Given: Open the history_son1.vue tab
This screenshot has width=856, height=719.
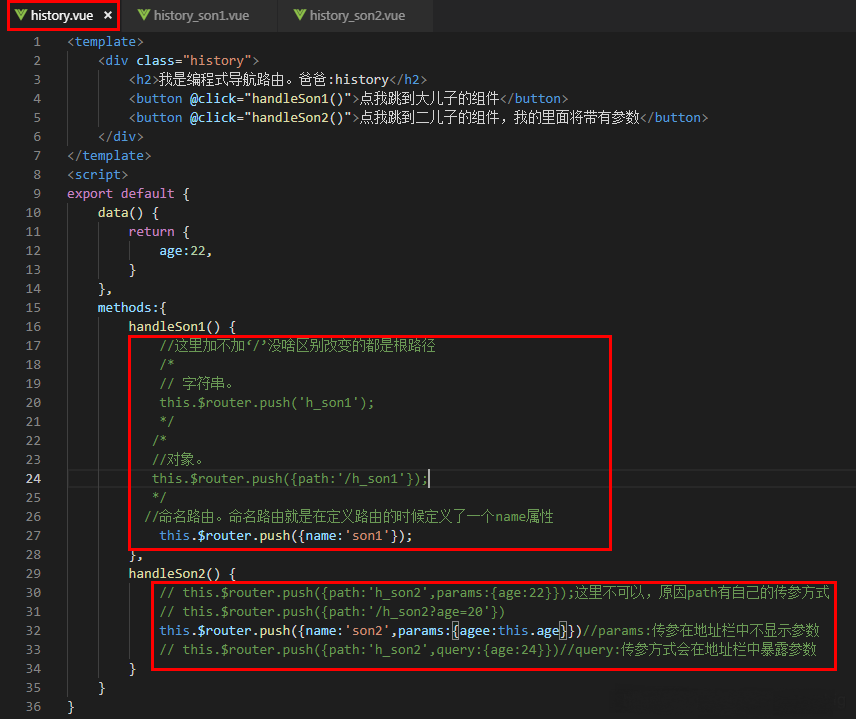Looking at the screenshot, I should click(201, 15).
